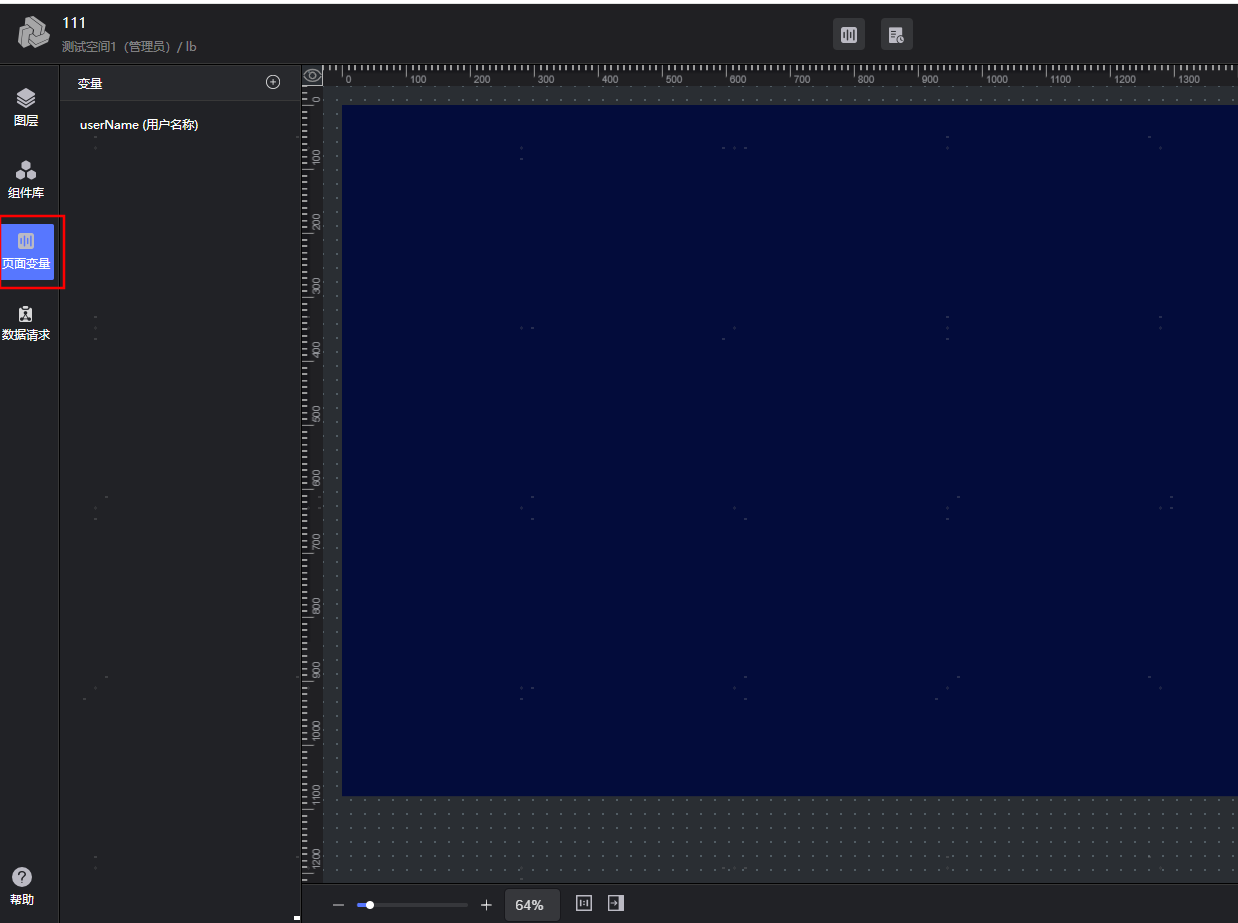Click the project title 111
This screenshot has width=1238, height=923.
(x=74, y=23)
